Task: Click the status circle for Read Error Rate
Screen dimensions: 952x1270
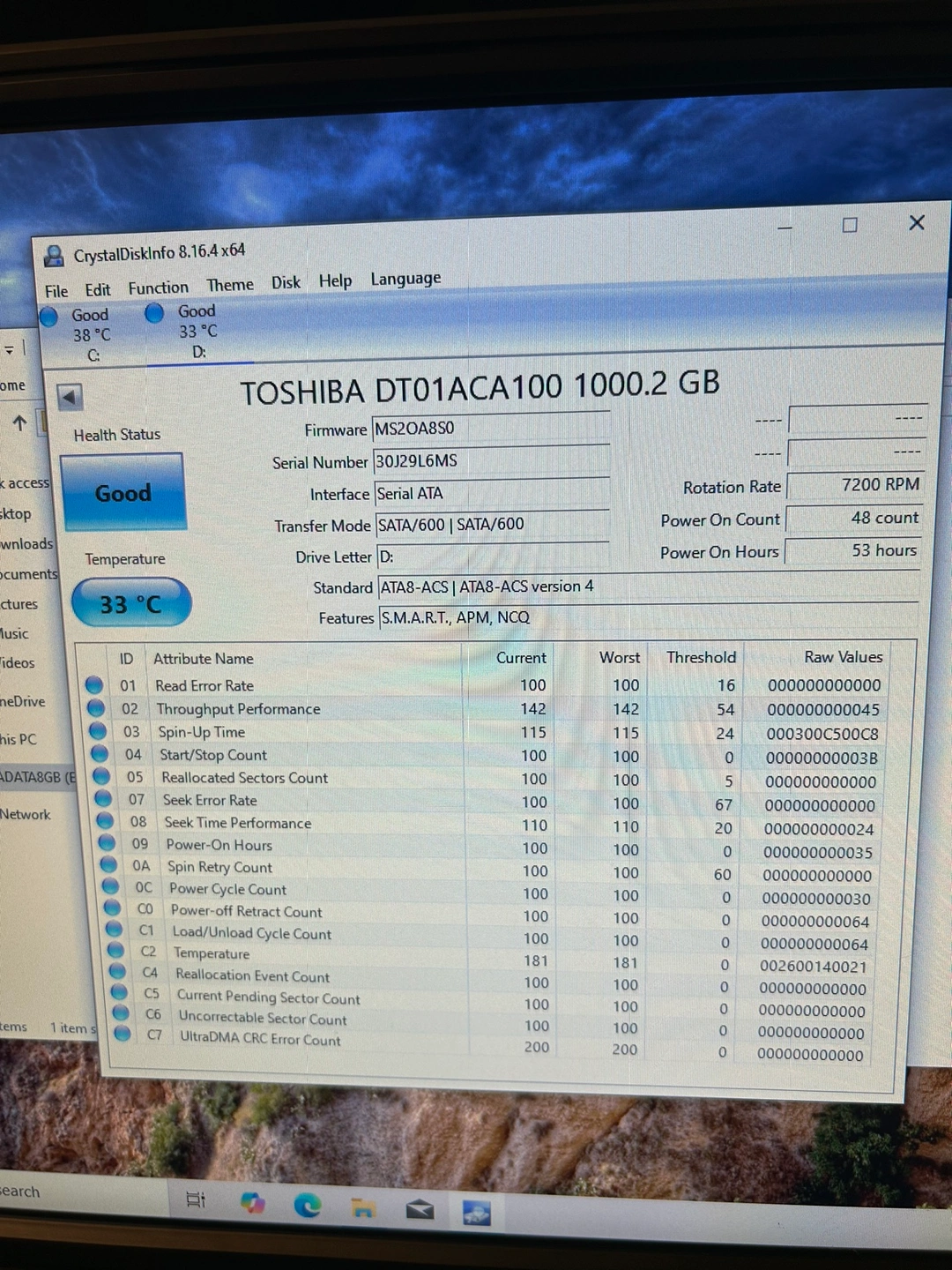Action: point(94,685)
